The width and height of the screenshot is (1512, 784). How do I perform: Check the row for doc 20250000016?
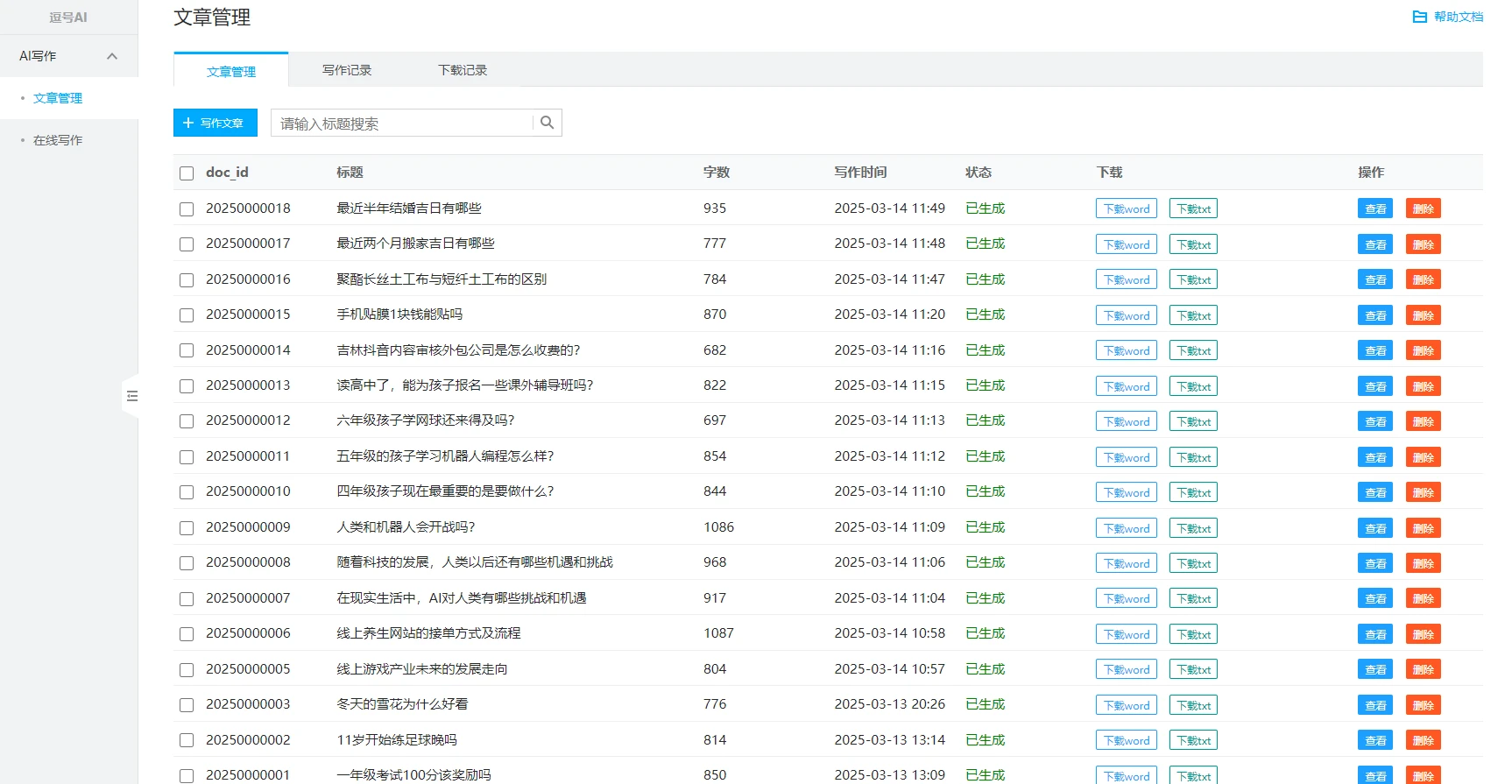187,280
